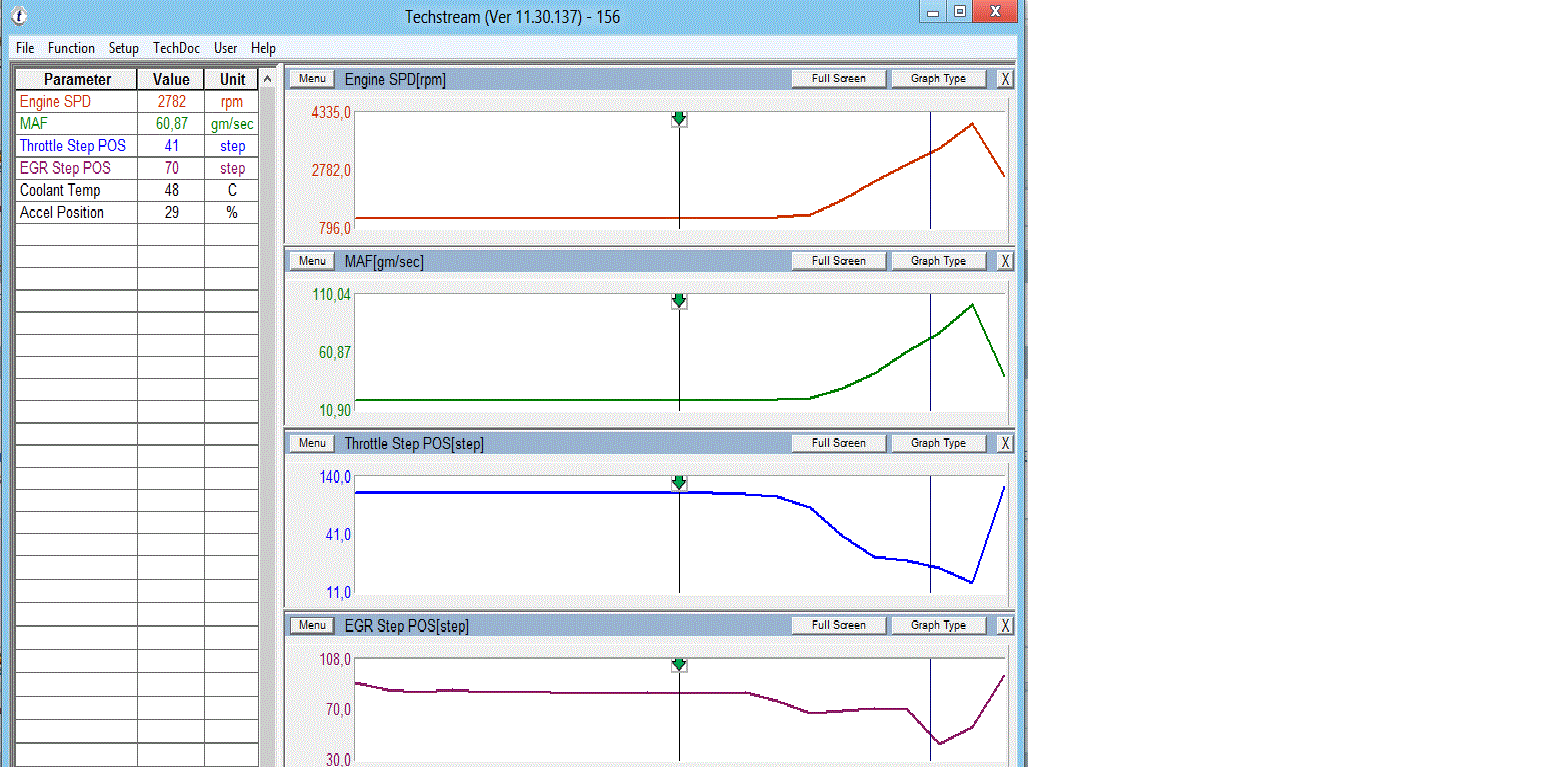Show Engine SPD graph in Full Screen
The height and width of the screenshot is (767, 1554).
pyautogui.click(x=838, y=79)
